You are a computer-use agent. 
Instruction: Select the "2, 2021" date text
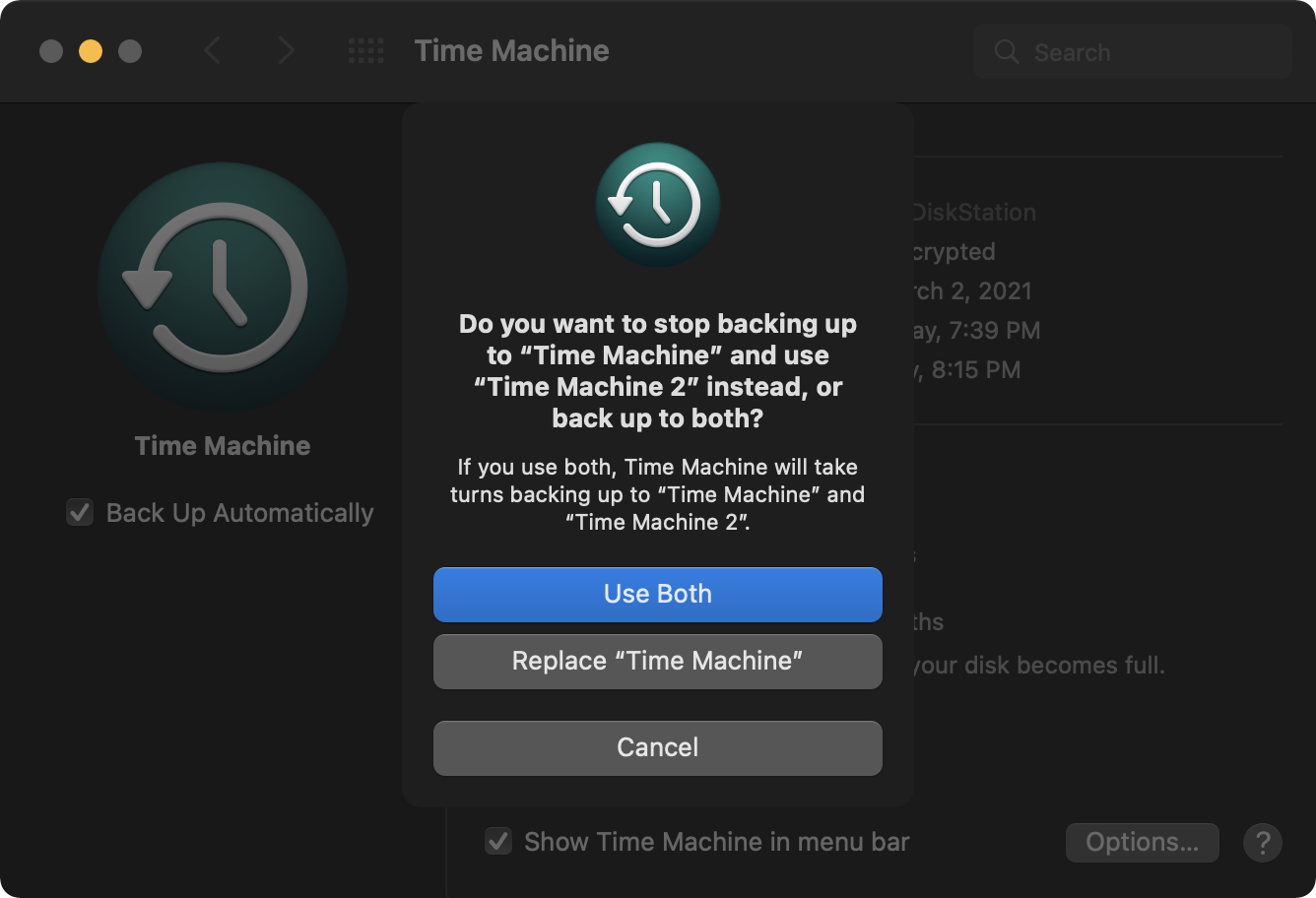(x=992, y=291)
